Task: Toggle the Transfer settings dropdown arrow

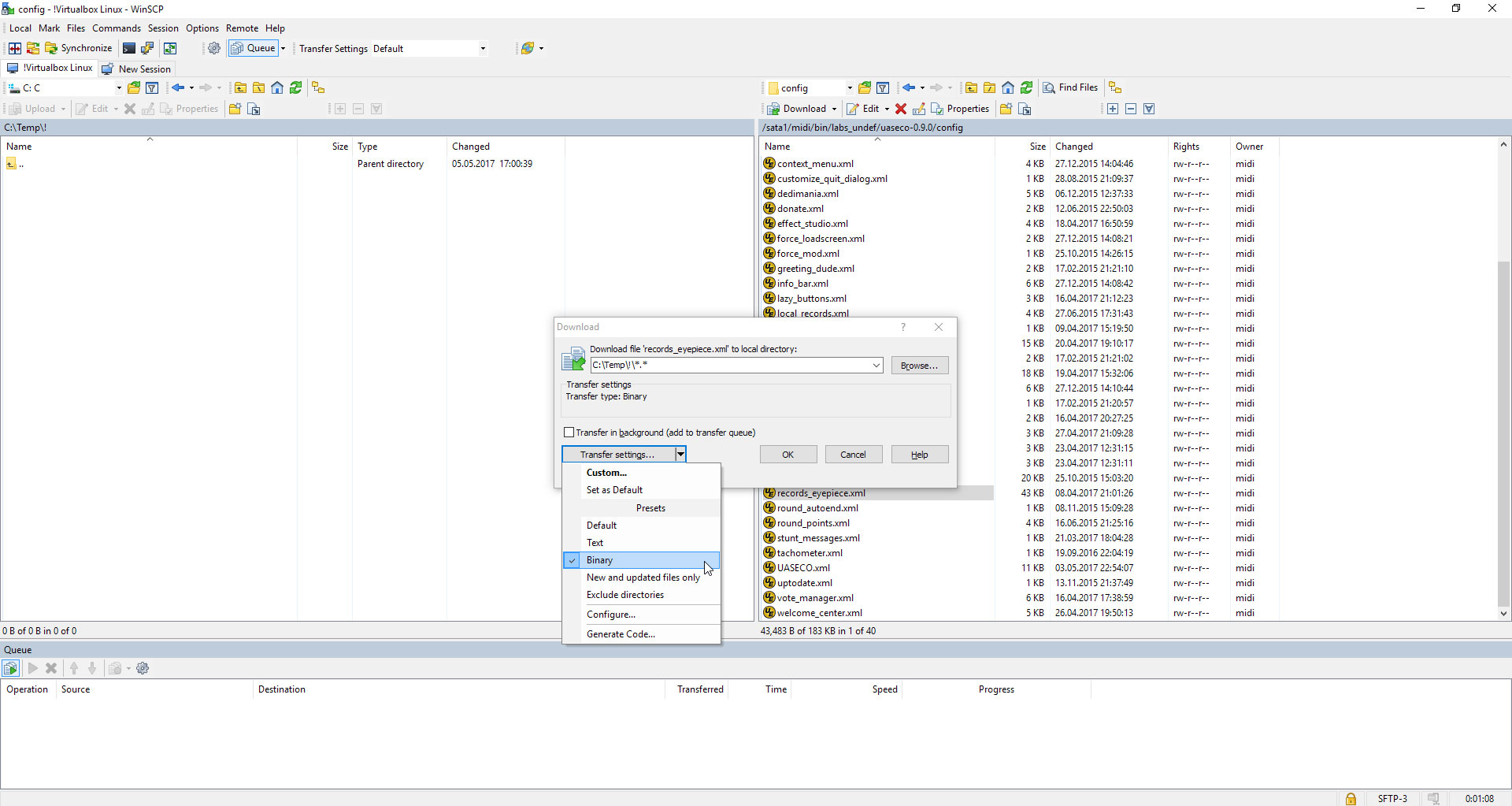Action: pyautogui.click(x=680, y=455)
